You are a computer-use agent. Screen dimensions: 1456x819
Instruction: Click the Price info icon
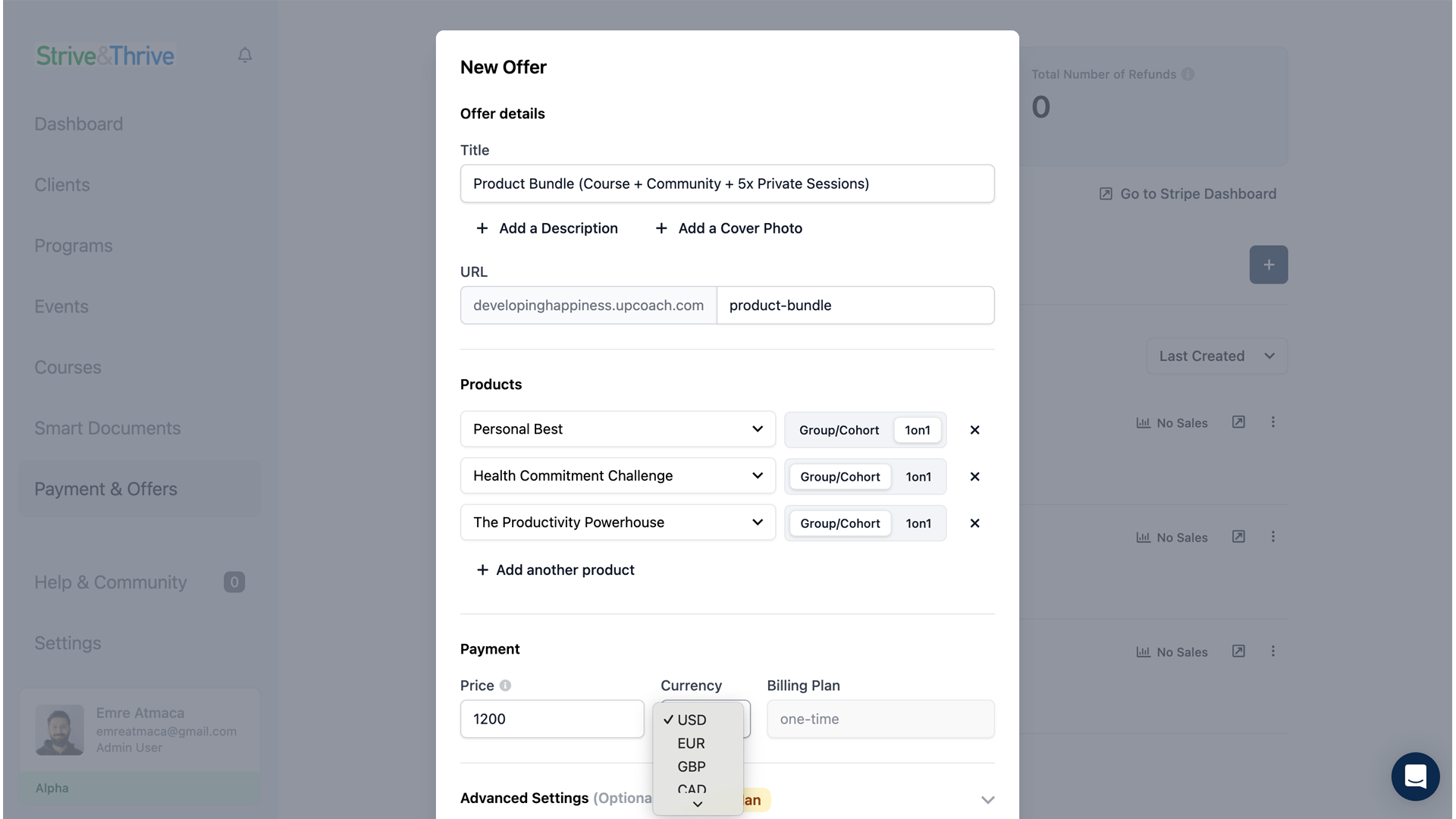tap(505, 686)
